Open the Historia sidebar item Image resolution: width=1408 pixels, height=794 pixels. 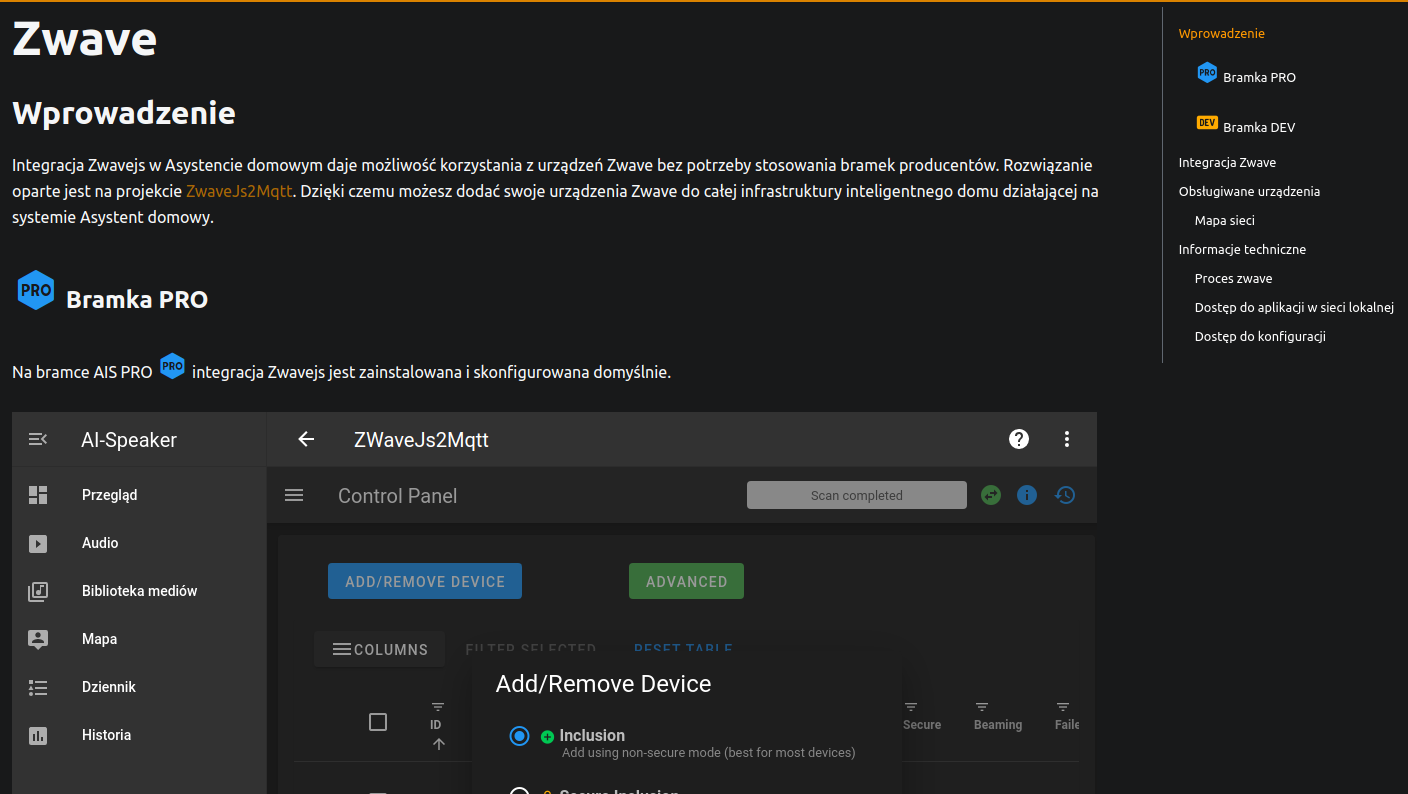coord(139,735)
